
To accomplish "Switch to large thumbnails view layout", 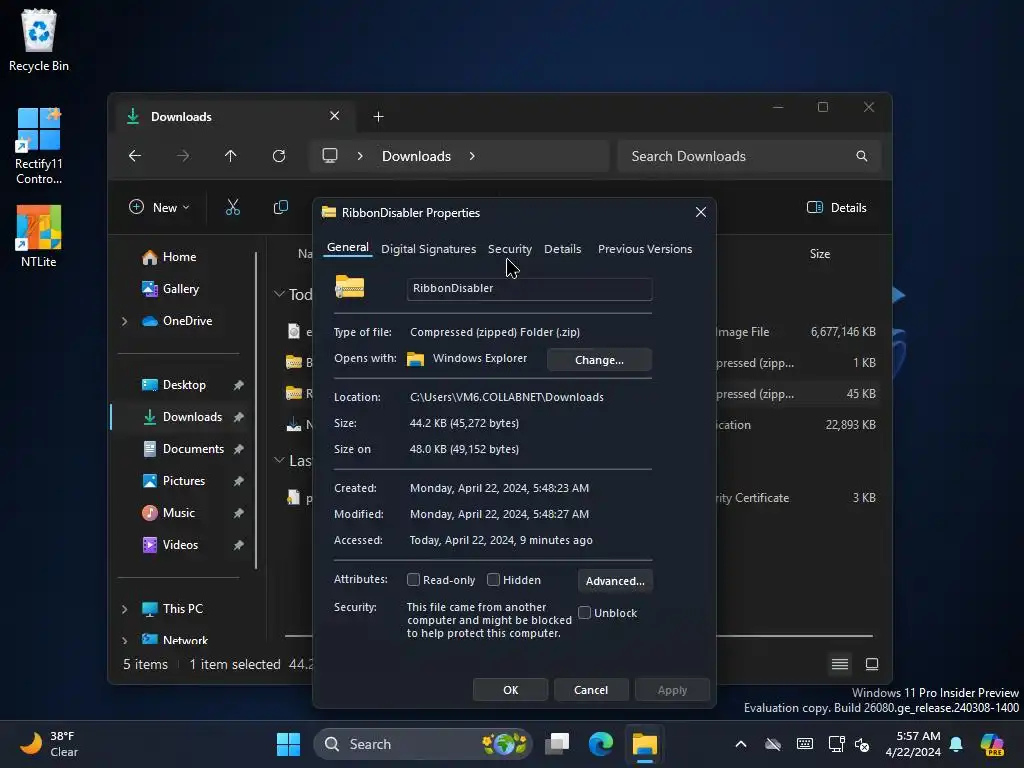I will click(872, 664).
